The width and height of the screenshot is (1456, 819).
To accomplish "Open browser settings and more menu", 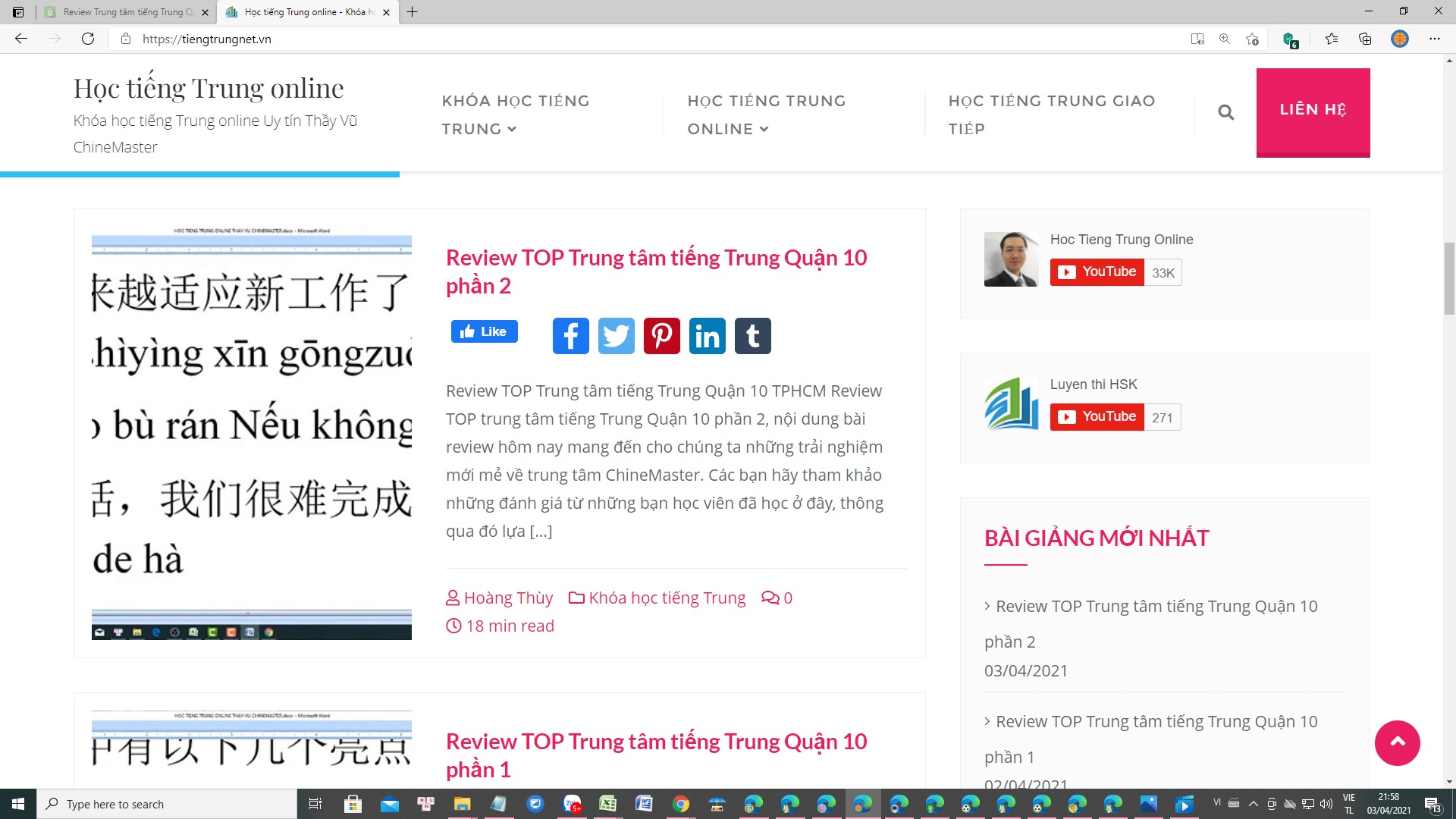I will [x=1434, y=39].
